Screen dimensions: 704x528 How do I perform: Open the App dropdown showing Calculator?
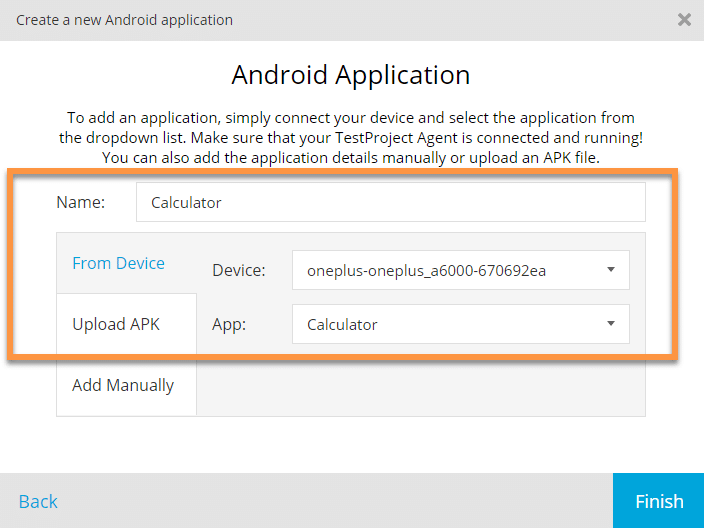pos(461,324)
